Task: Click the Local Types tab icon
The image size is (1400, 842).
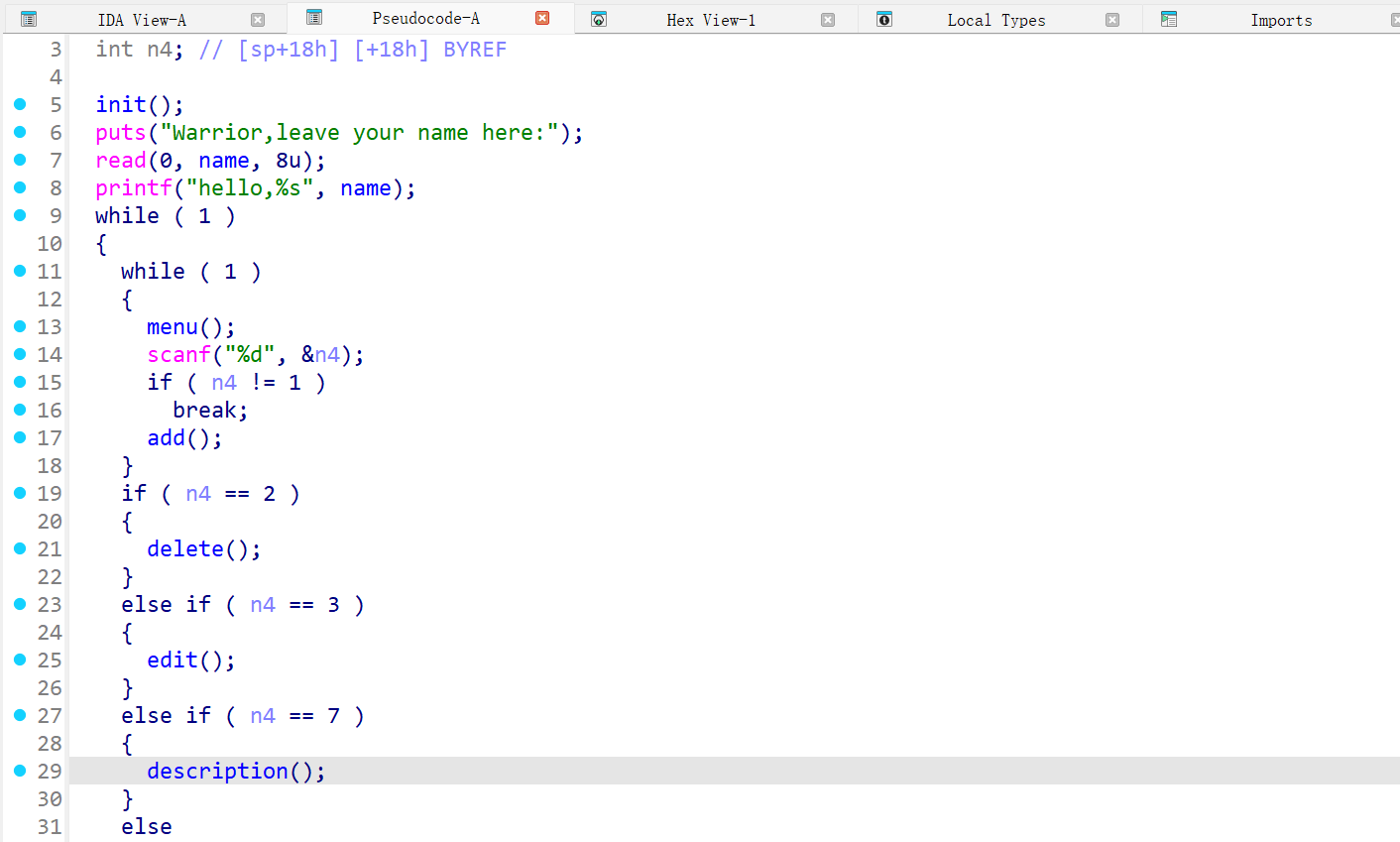Action: click(x=884, y=19)
